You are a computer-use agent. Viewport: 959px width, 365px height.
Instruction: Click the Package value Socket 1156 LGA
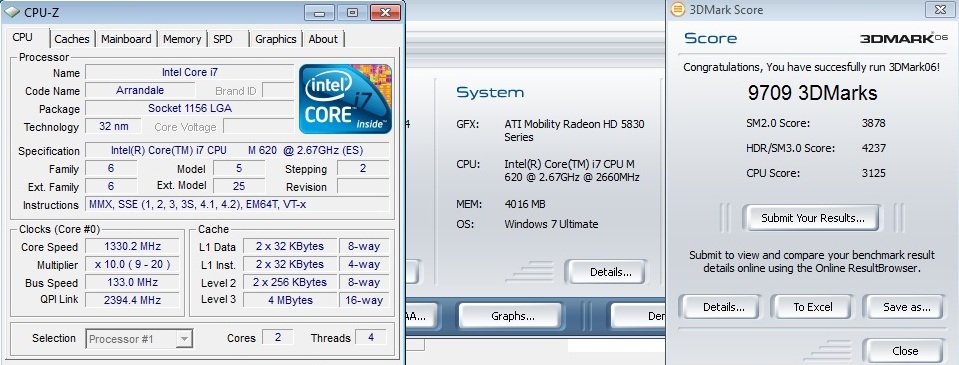click(x=190, y=109)
